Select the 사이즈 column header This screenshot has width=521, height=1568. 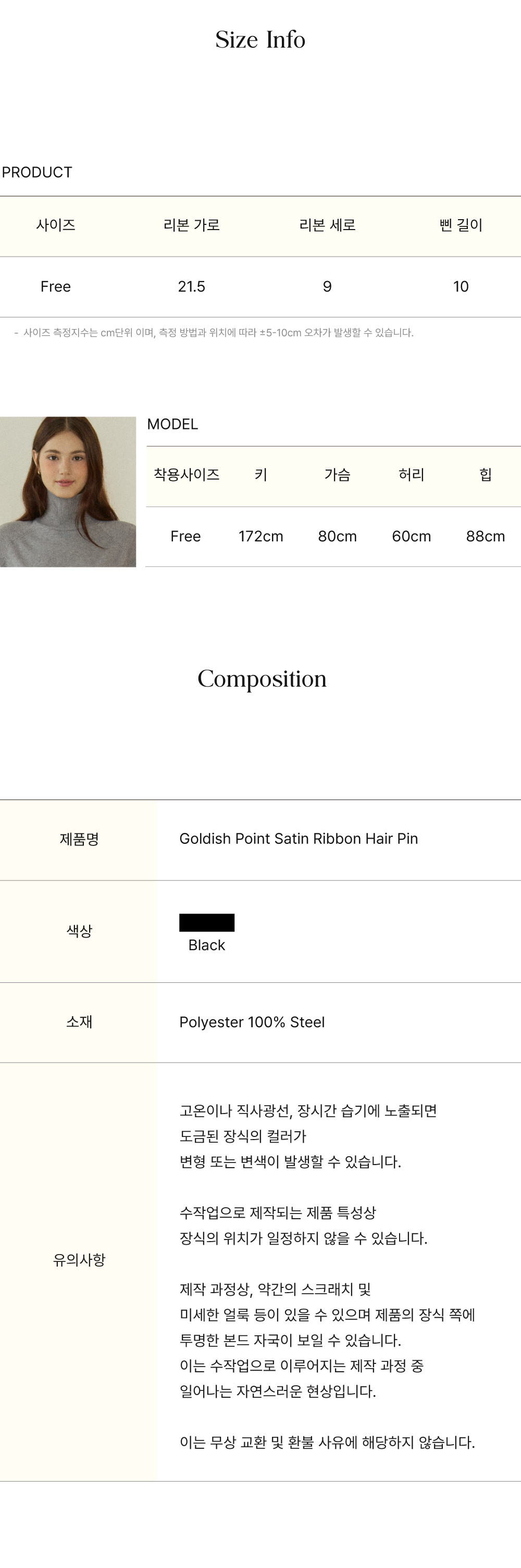point(55,225)
